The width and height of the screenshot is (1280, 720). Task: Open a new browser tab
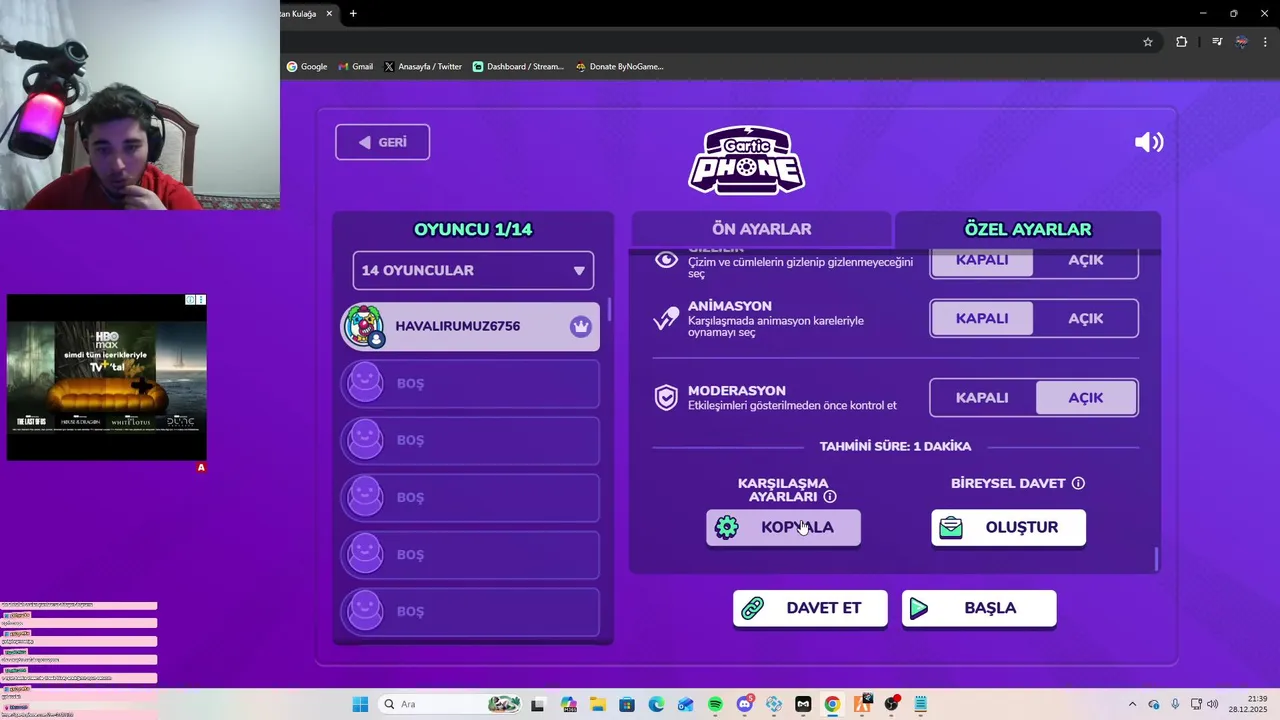point(353,14)
